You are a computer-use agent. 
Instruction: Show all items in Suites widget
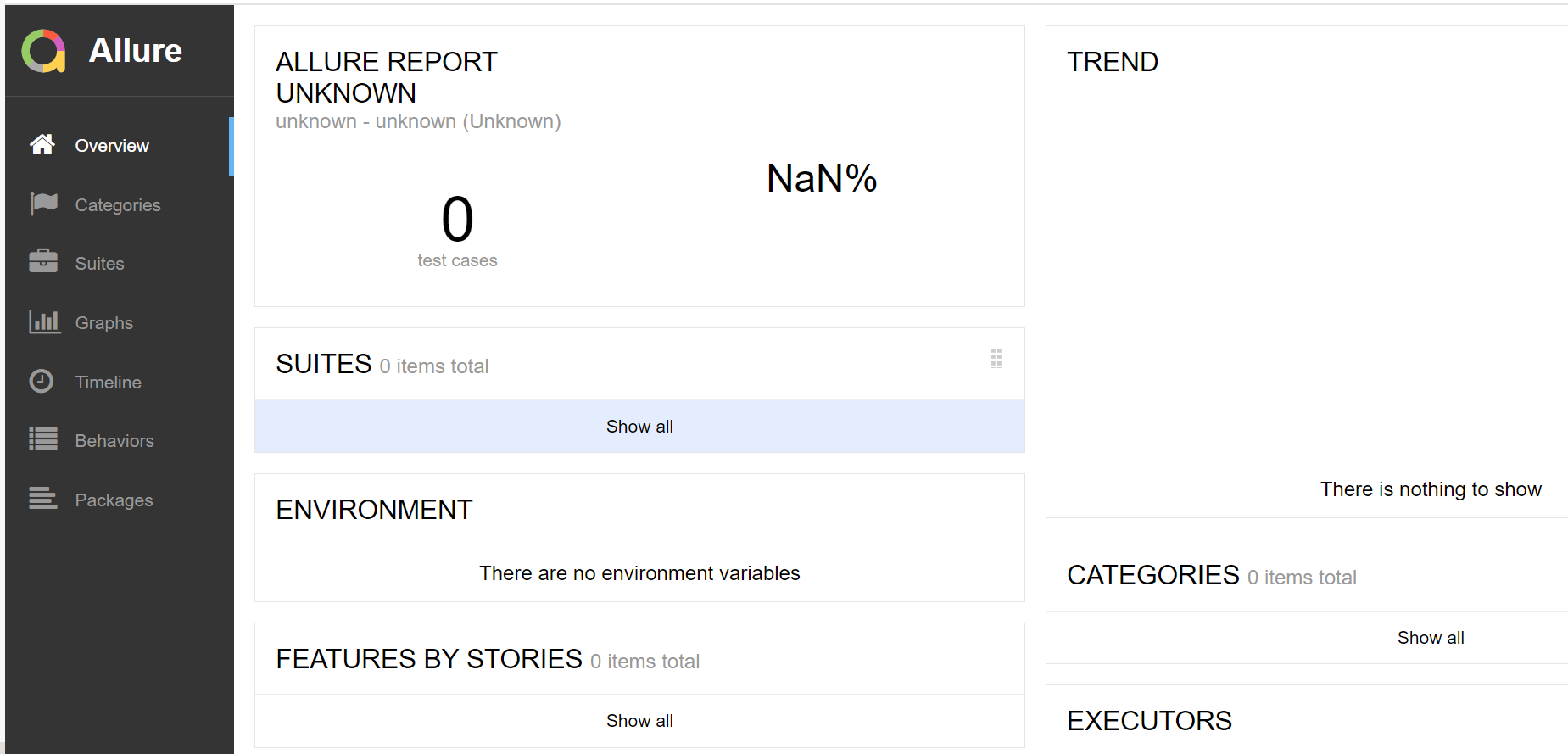point(639,427)
